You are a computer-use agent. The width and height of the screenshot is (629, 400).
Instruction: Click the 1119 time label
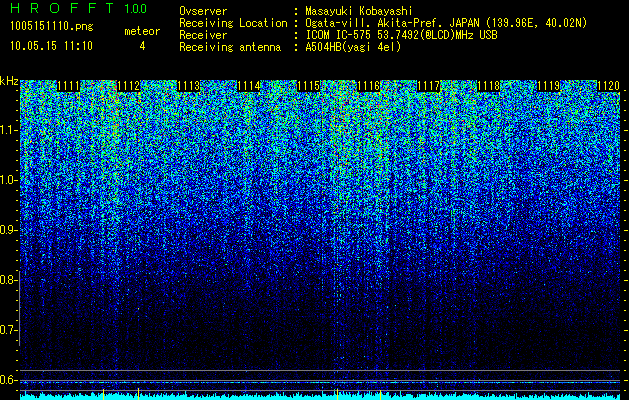click(x=548, y=86)
